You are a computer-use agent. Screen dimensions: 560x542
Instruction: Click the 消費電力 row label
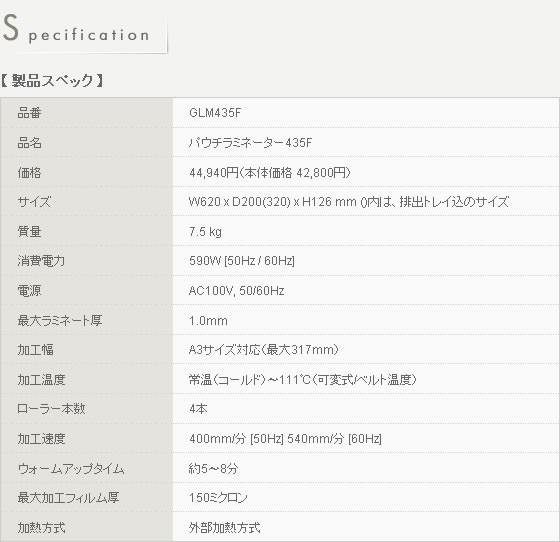click(x=41, y=261)
